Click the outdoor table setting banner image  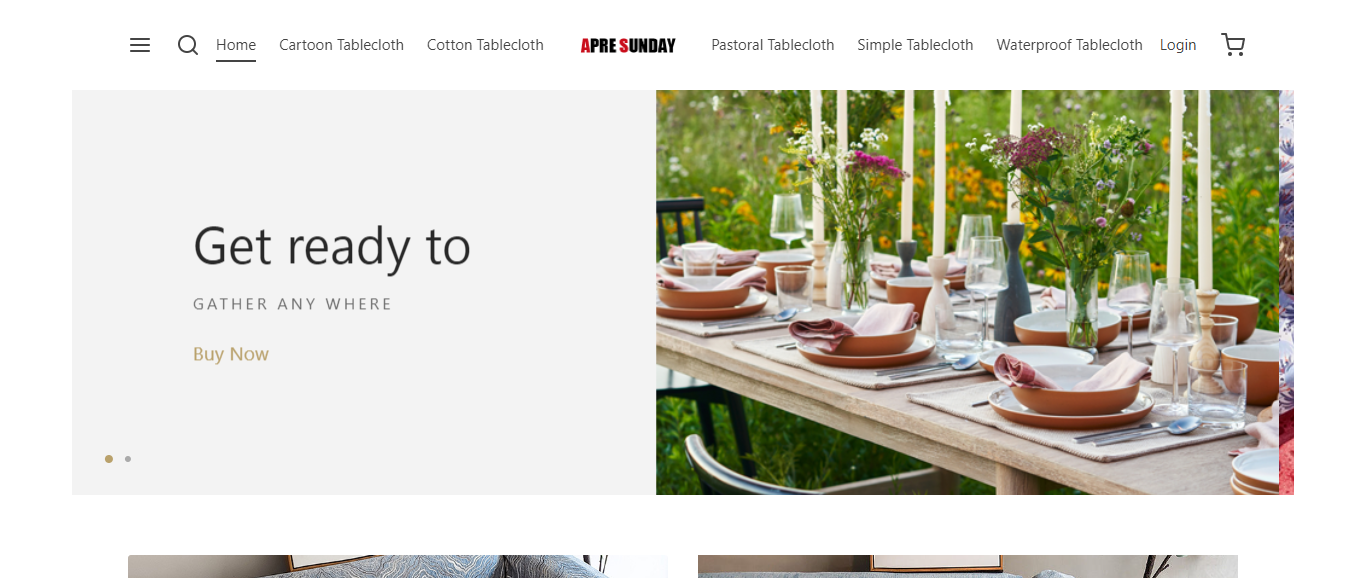coord(967,292)
